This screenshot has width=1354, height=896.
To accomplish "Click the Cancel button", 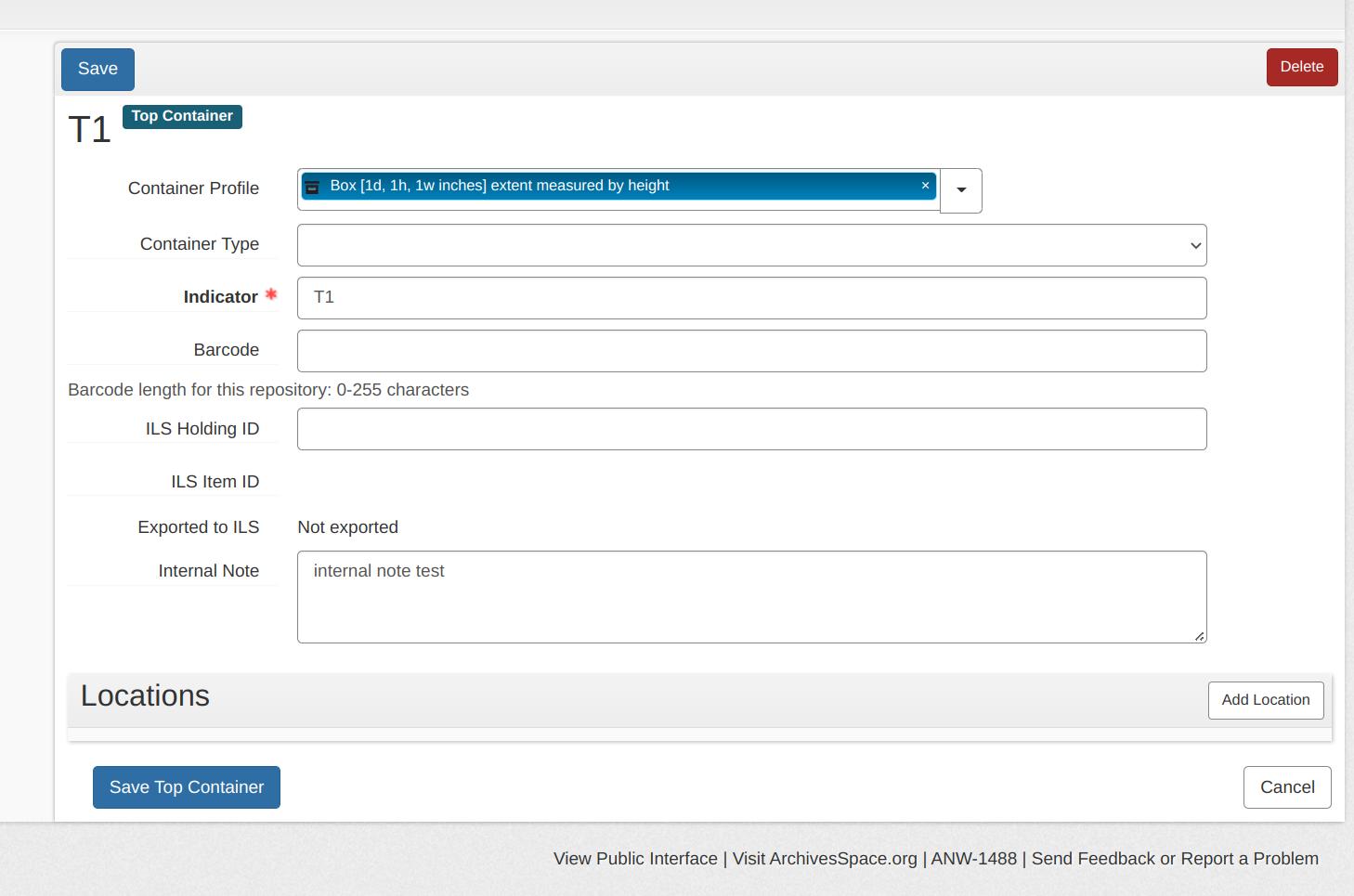I will click(1287, 787).
